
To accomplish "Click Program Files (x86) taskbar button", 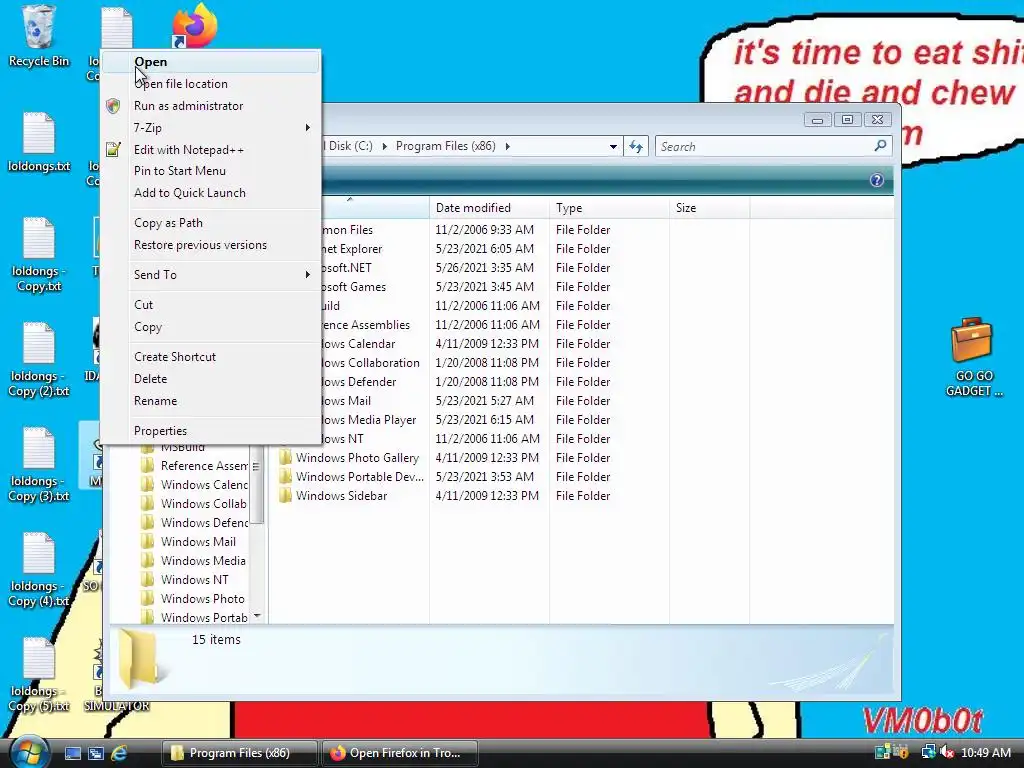I will point(239,753).
